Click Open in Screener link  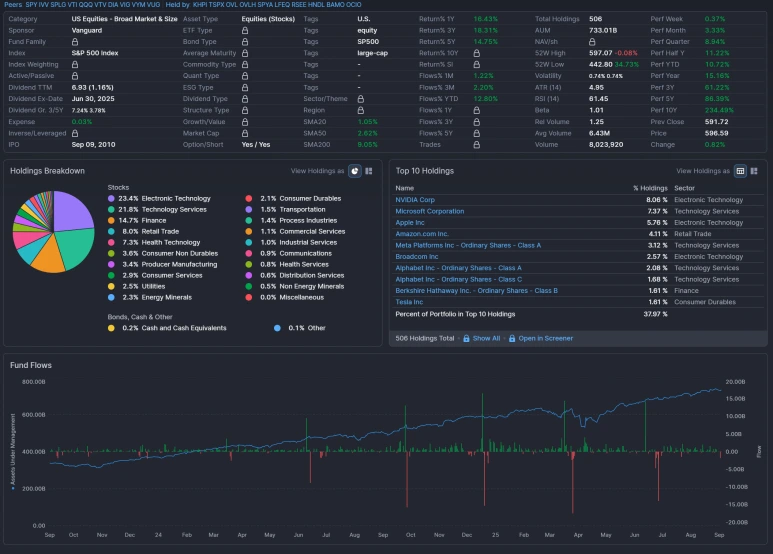coord(545,339)
